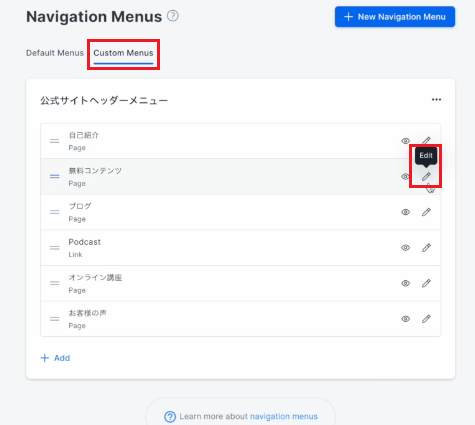
Task: Open edit for the Podcast link
Action: click(x=426, y=248)
